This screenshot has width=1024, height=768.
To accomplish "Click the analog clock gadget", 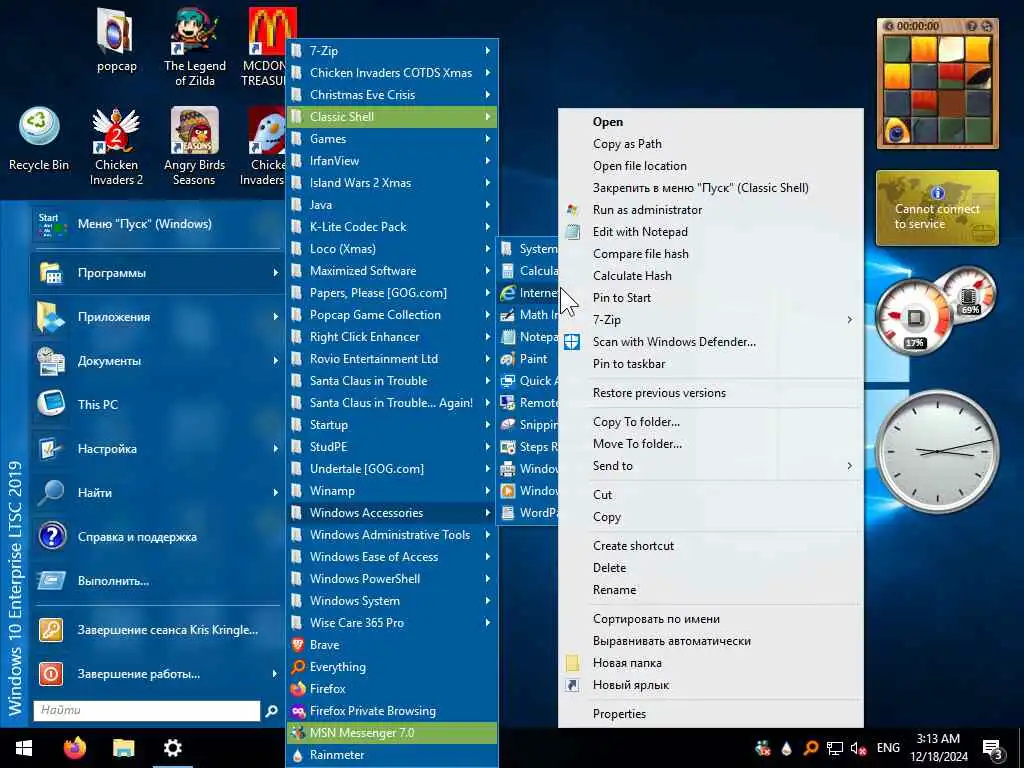I will [x=937, y=451].
